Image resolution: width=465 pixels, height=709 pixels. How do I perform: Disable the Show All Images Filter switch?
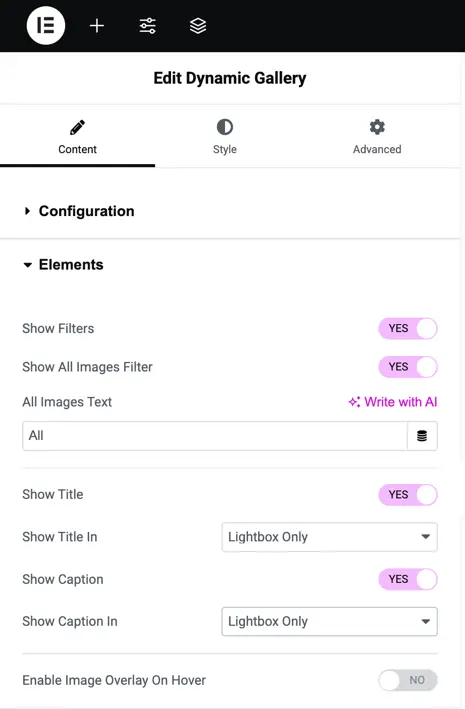[408, 367]
